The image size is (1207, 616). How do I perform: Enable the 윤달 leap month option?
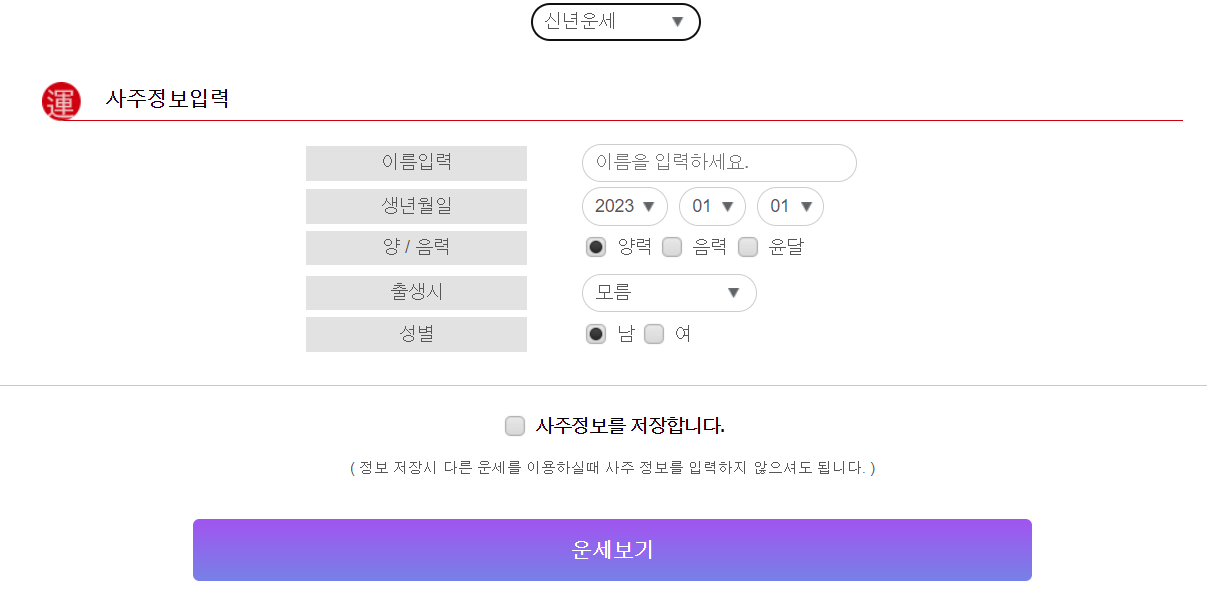pyautogui.click(x=748, y=246)
